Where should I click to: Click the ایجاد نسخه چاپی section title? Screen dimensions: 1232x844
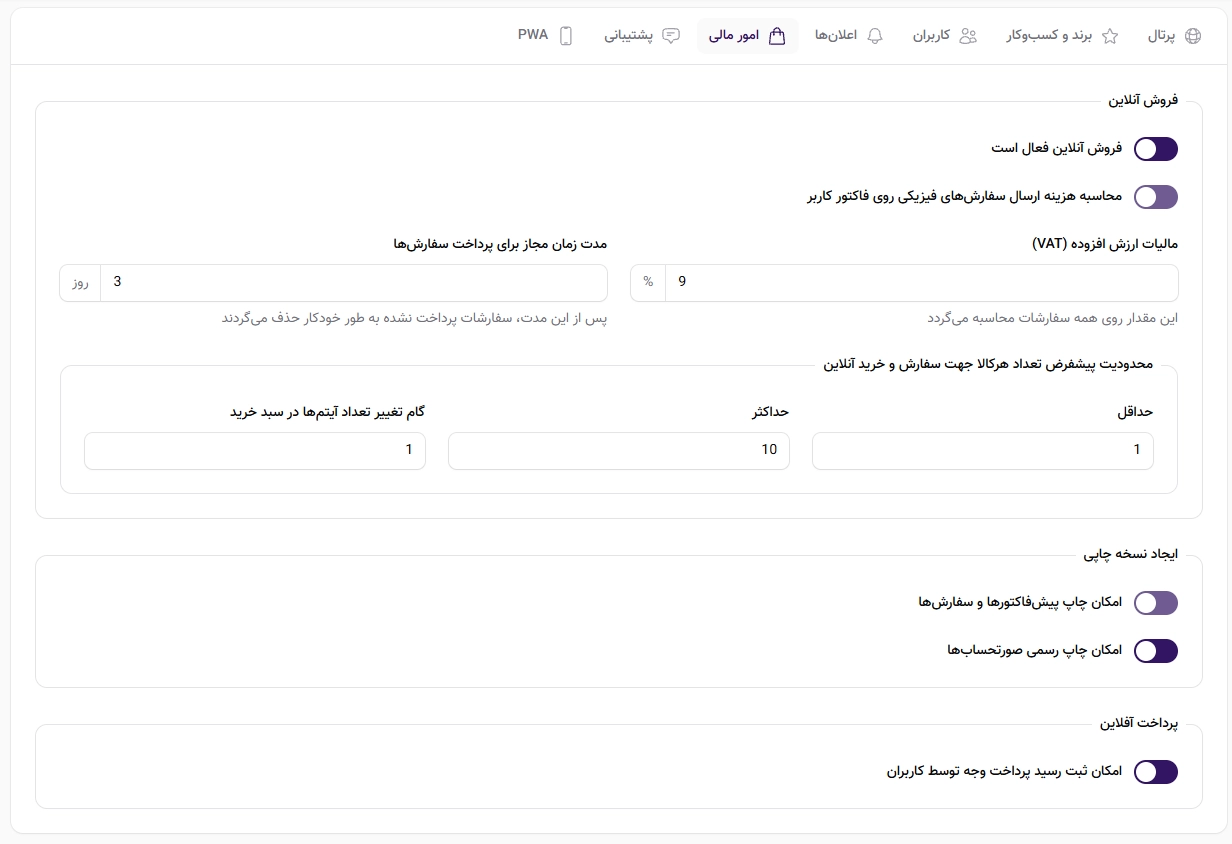tap(1131, 554)
